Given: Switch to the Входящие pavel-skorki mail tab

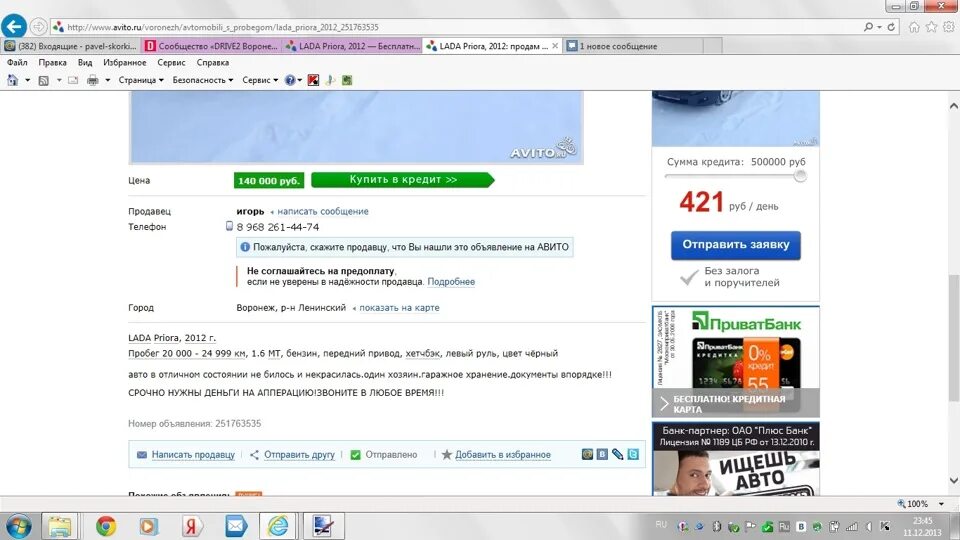Looking at the screenshot, I should (x=70, y=46).
